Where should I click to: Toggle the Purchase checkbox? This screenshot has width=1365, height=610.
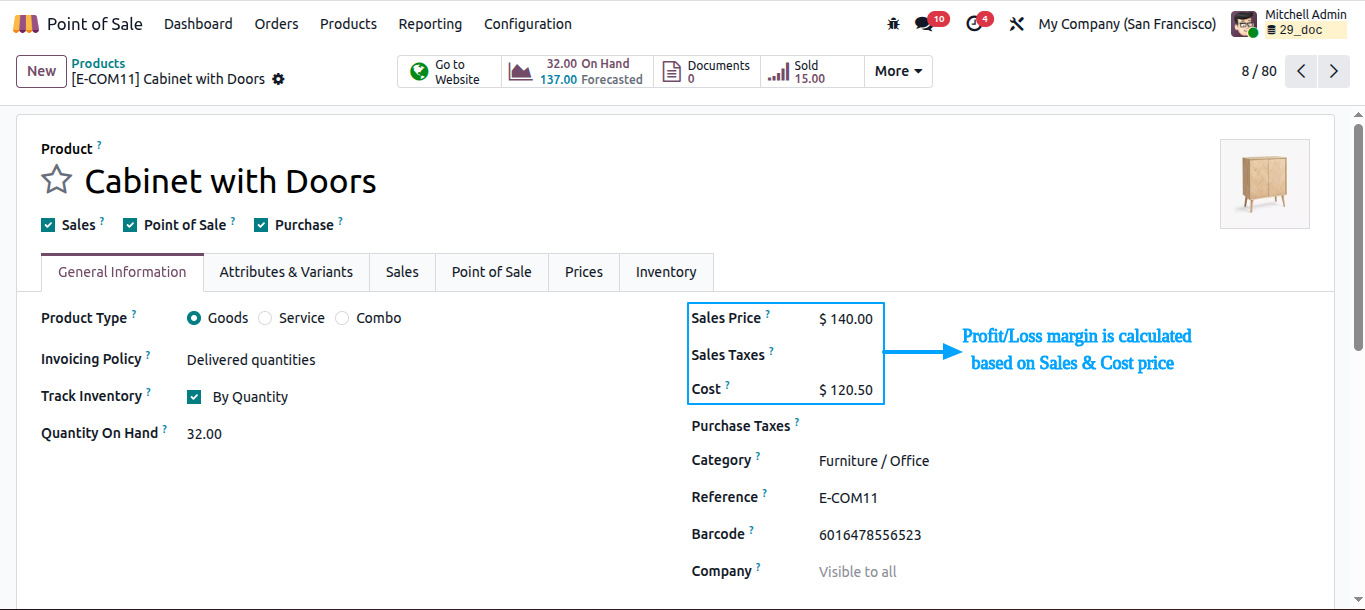[x=261, y=225]
